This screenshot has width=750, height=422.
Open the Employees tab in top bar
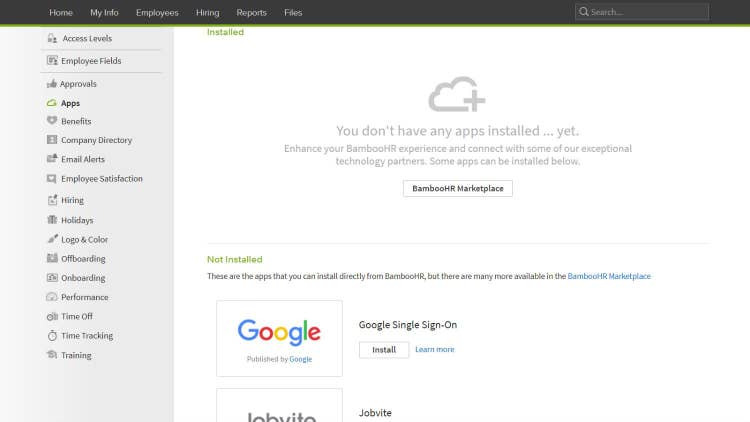click(x=157, y=12)
